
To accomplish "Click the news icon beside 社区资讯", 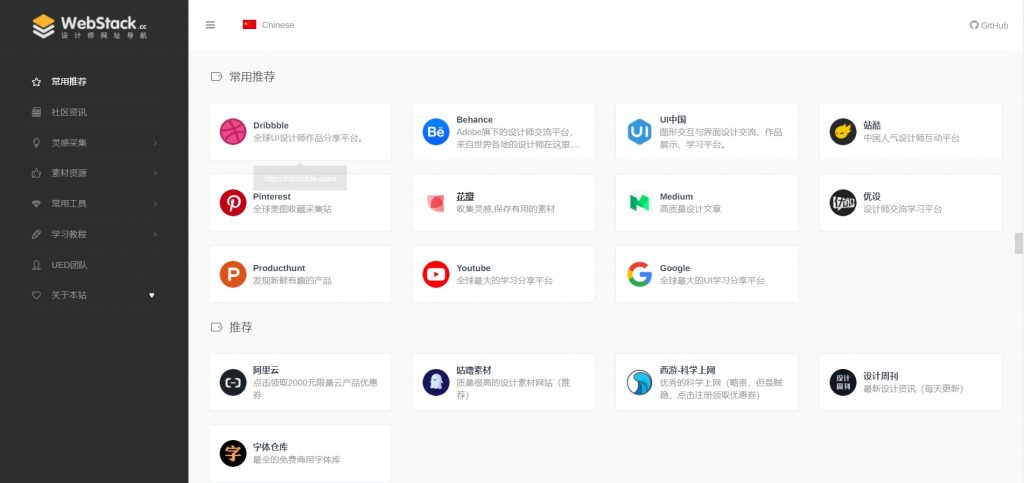I will click(37, 112).
